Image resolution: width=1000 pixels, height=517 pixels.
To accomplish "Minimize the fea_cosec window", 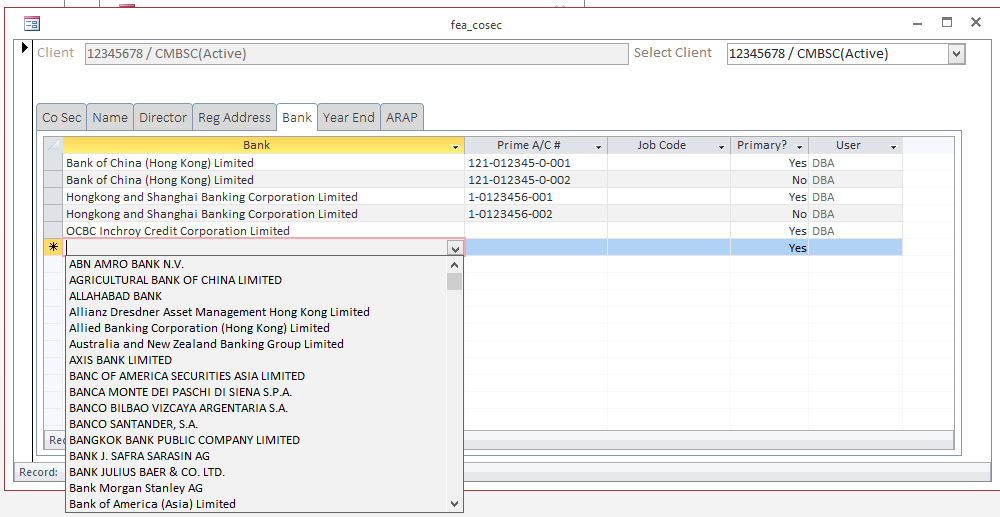I will click(918, 23).
